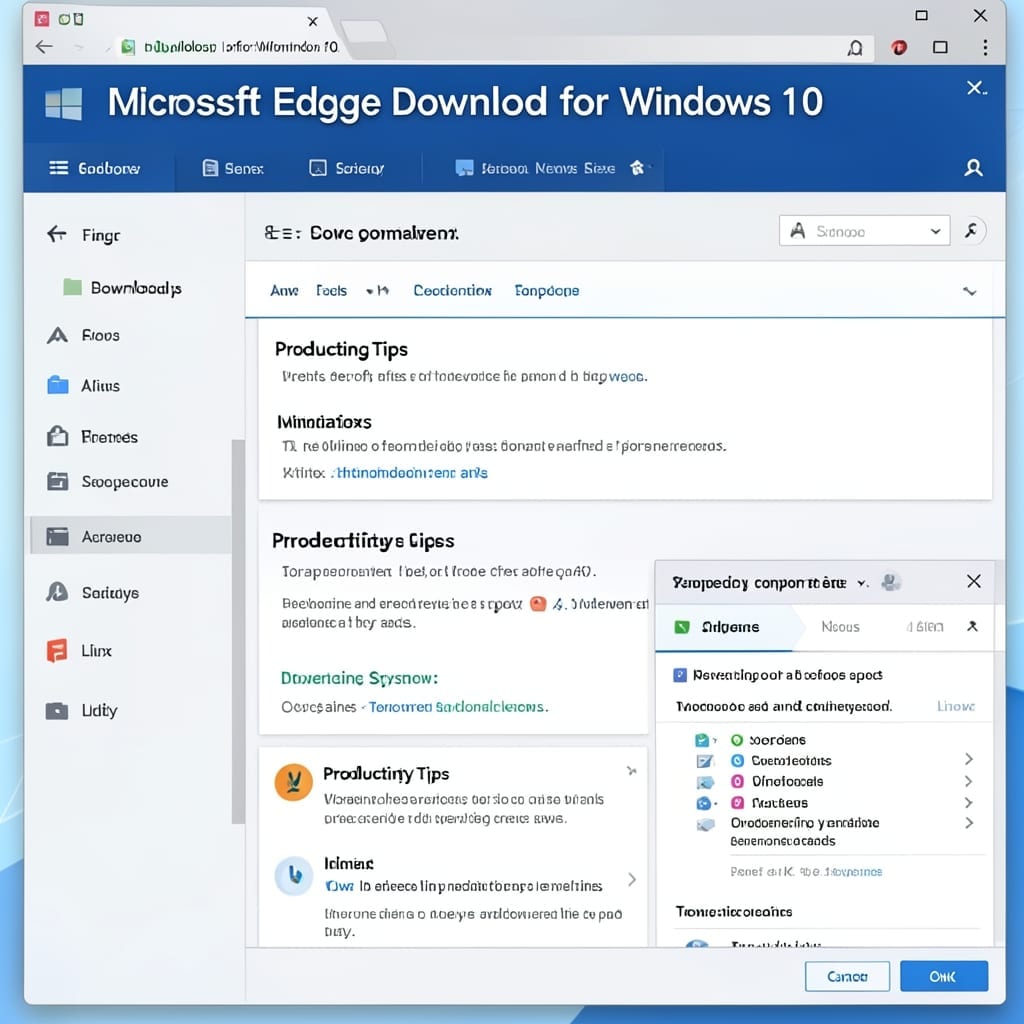Open the Alitus folder in sidebar
The width and height of the screenshot is (1024, 1024).
pyautogui.click(x=84, y=386)
